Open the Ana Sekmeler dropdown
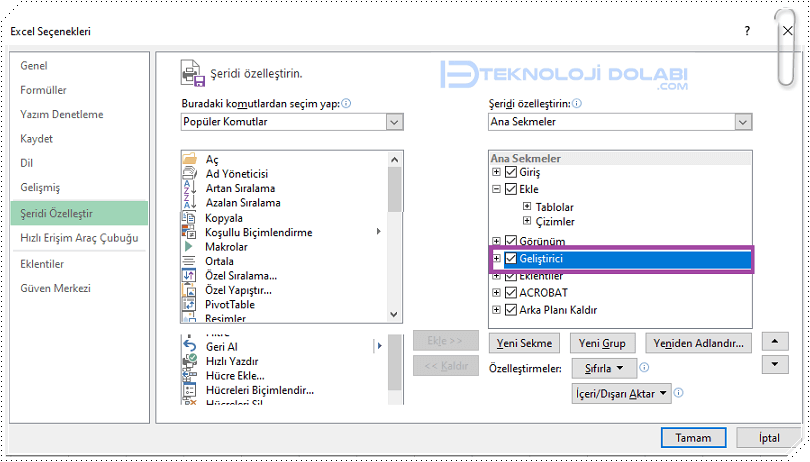 [x=743, y=122]
